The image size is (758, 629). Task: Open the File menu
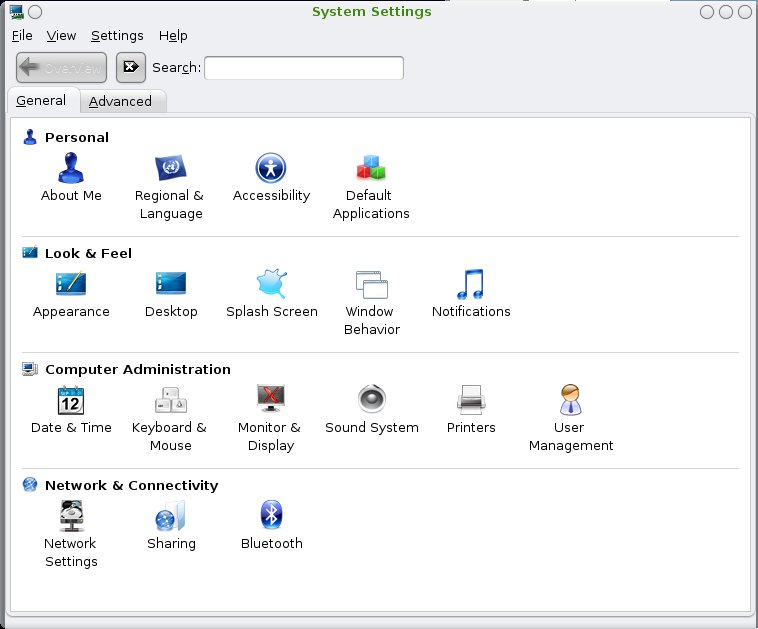pos(22,35)
